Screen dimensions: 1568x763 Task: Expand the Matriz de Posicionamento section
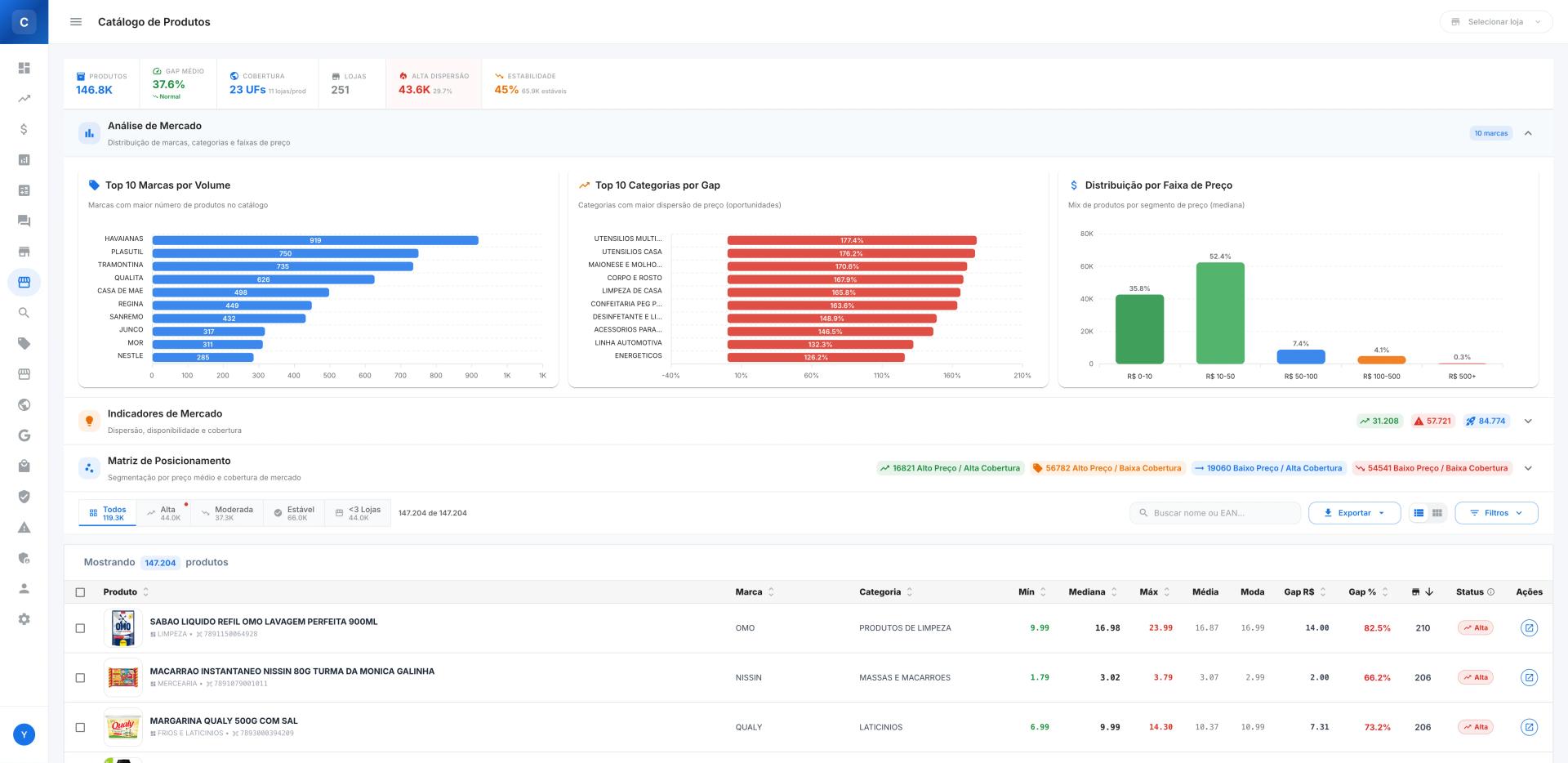[1528, 469]
